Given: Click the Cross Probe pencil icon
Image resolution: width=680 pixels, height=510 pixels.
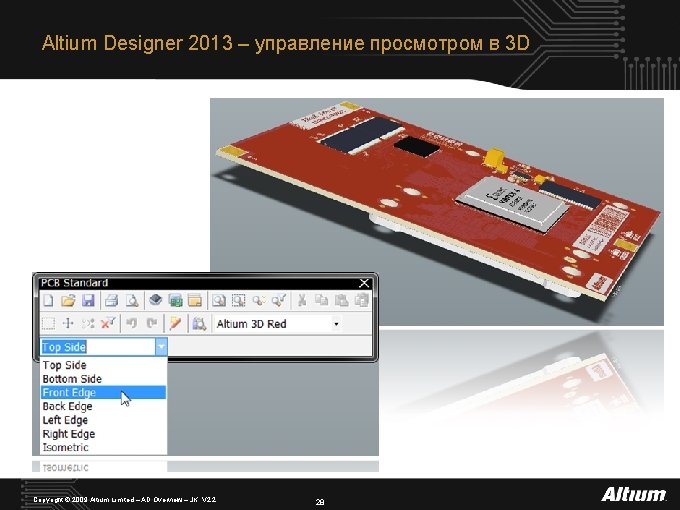Looking at the screenshot, I should pos(175,324).
